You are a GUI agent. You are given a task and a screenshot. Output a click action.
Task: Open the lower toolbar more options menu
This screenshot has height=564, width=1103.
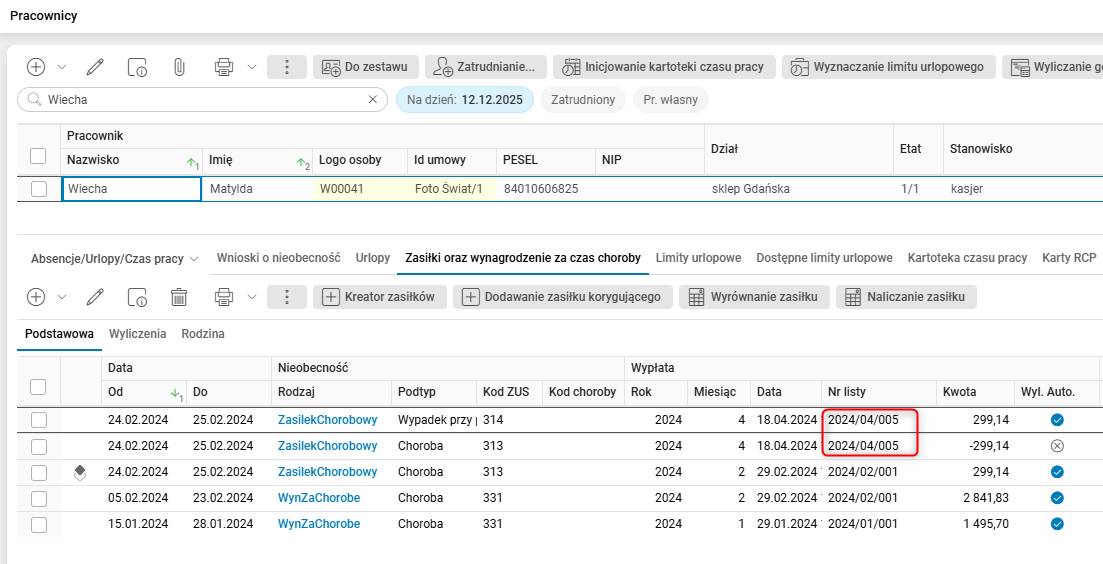286,297
